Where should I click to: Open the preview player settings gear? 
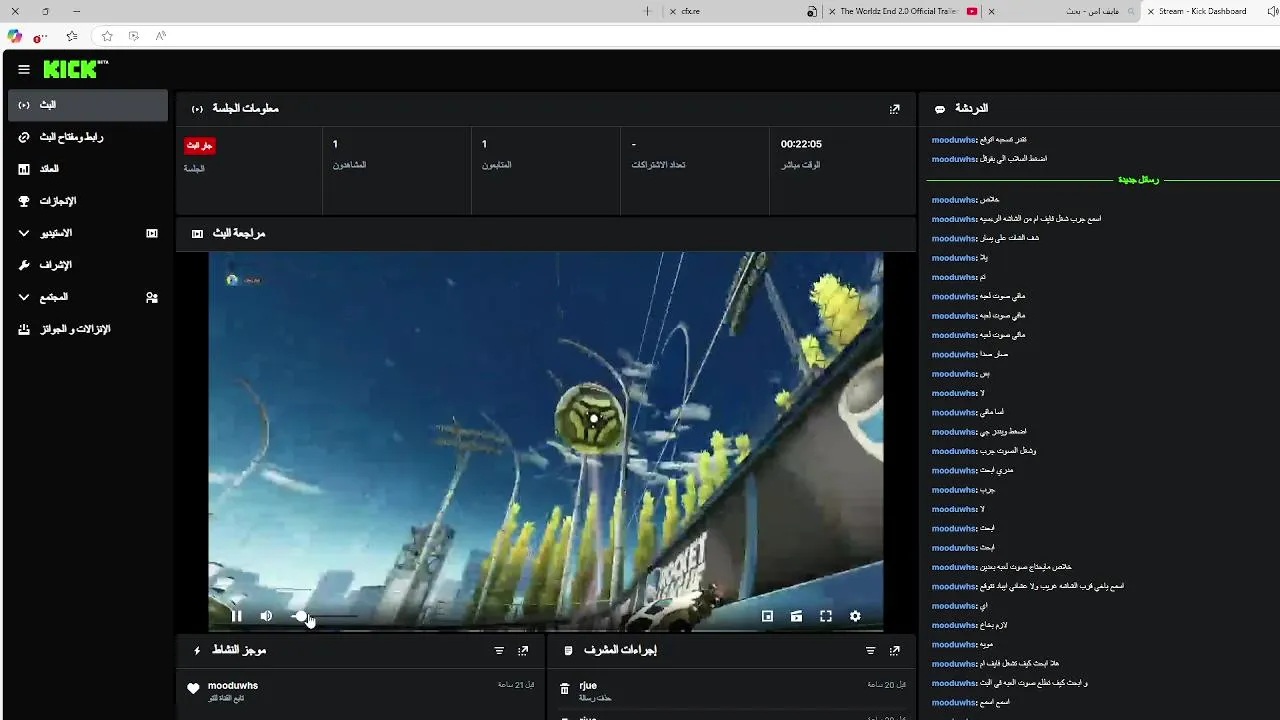click(855, 616)
